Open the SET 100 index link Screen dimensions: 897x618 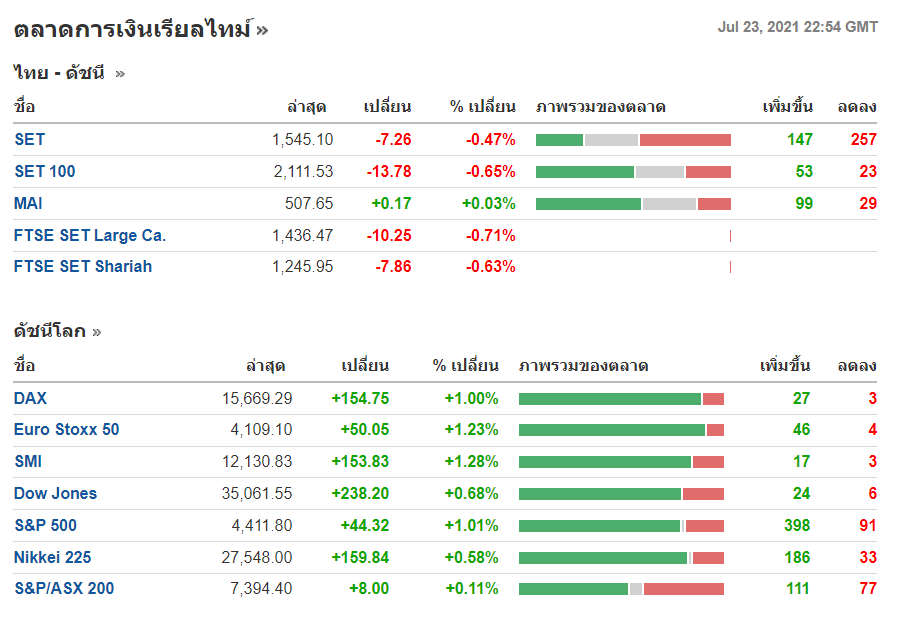(x=45, y=171)
